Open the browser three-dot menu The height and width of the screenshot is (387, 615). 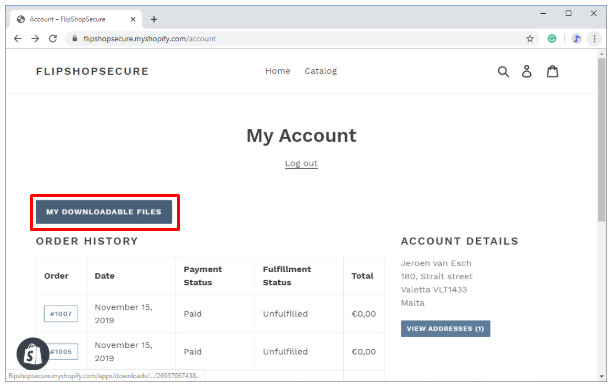[x=595, y=38]
